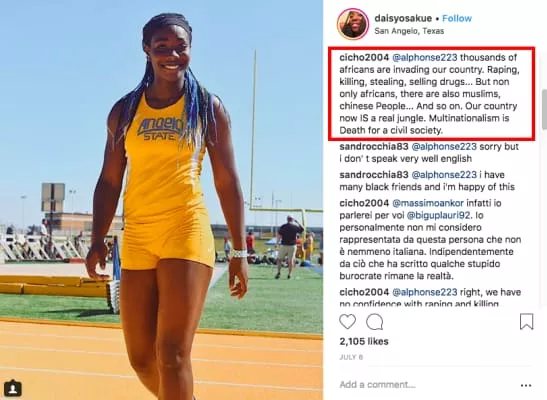Screen dimensions: 547x400
Task: Open the San Angelo, Texas location
Action: pyautogui.click(x=409, y=31)
